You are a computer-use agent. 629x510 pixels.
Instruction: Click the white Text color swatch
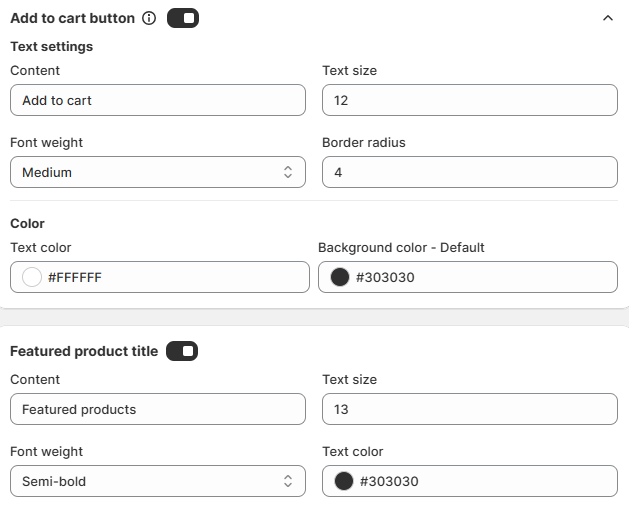[32, 277]
